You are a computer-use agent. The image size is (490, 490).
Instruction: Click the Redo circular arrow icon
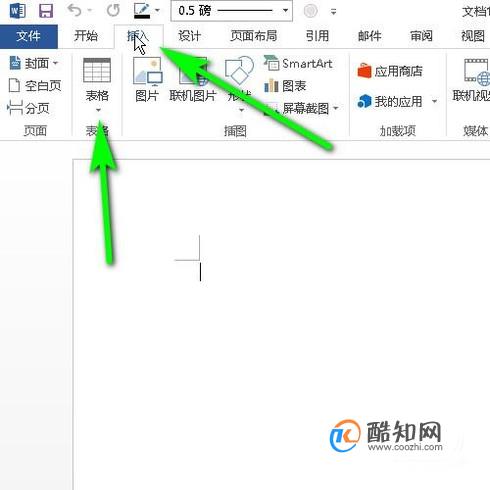[x=113, y=11]
